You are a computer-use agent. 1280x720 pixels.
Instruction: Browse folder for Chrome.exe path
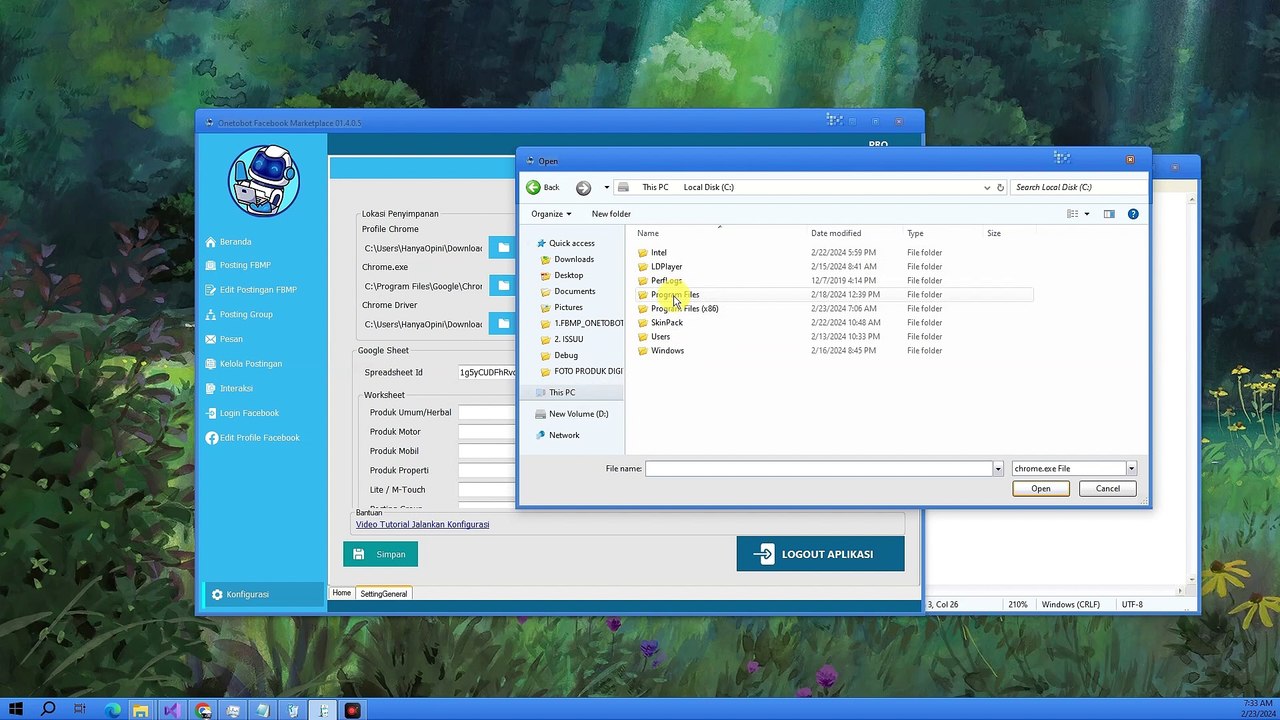(x=503, y=286)
